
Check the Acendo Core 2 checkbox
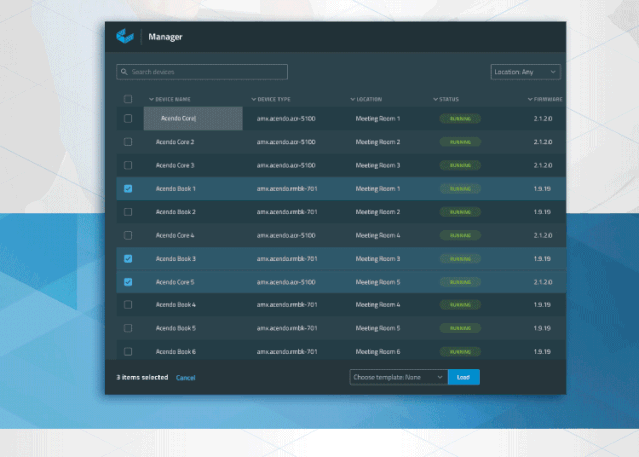pyautogui.click(x=127, y=142)
